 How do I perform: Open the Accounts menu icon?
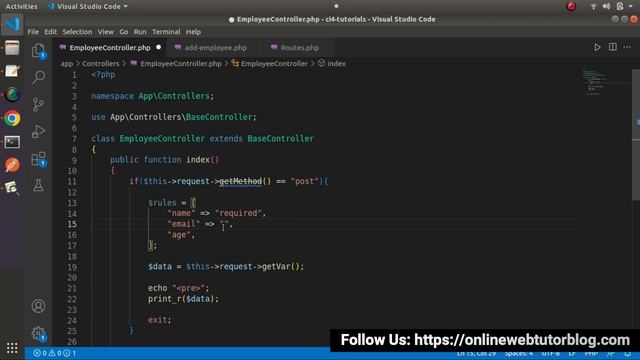(38, 306)
